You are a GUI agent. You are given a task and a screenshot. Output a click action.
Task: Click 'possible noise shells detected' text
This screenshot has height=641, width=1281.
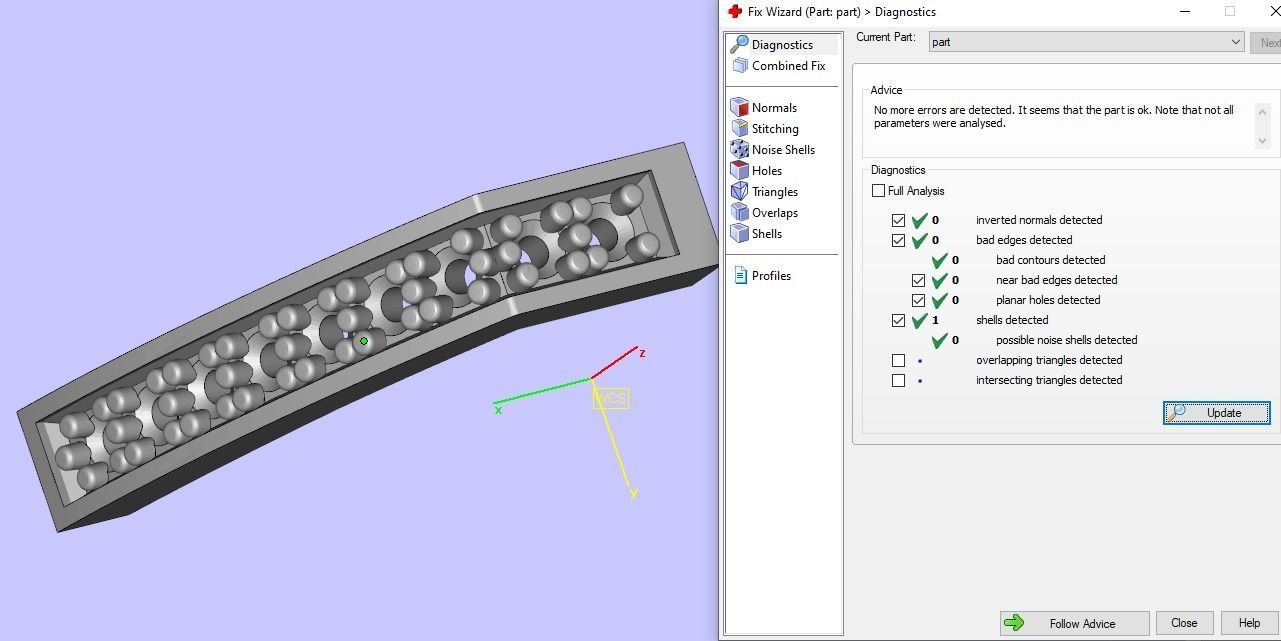click(1066, 340)
